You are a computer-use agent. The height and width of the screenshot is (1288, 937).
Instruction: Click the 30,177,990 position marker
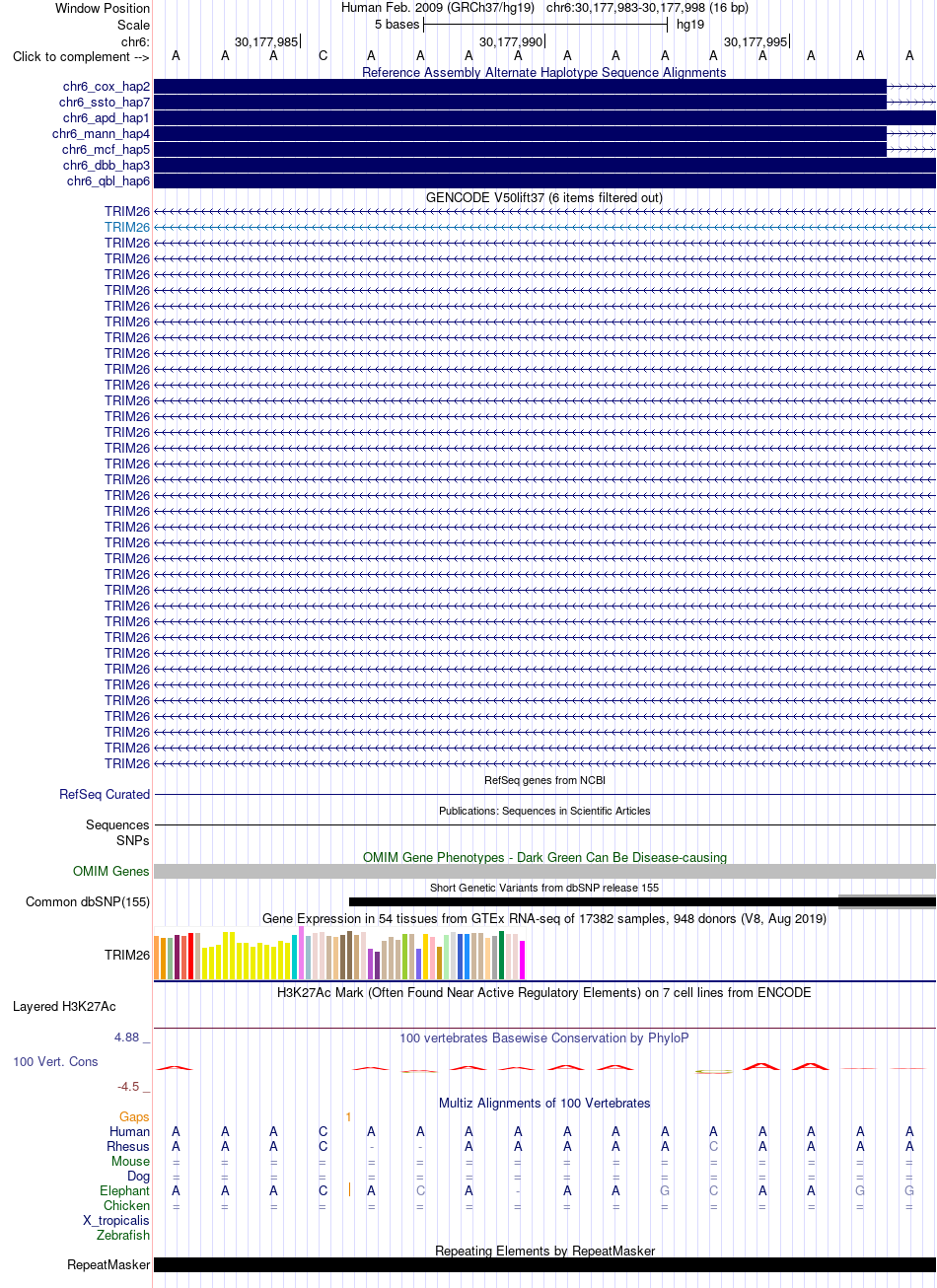tap(511, 41)
